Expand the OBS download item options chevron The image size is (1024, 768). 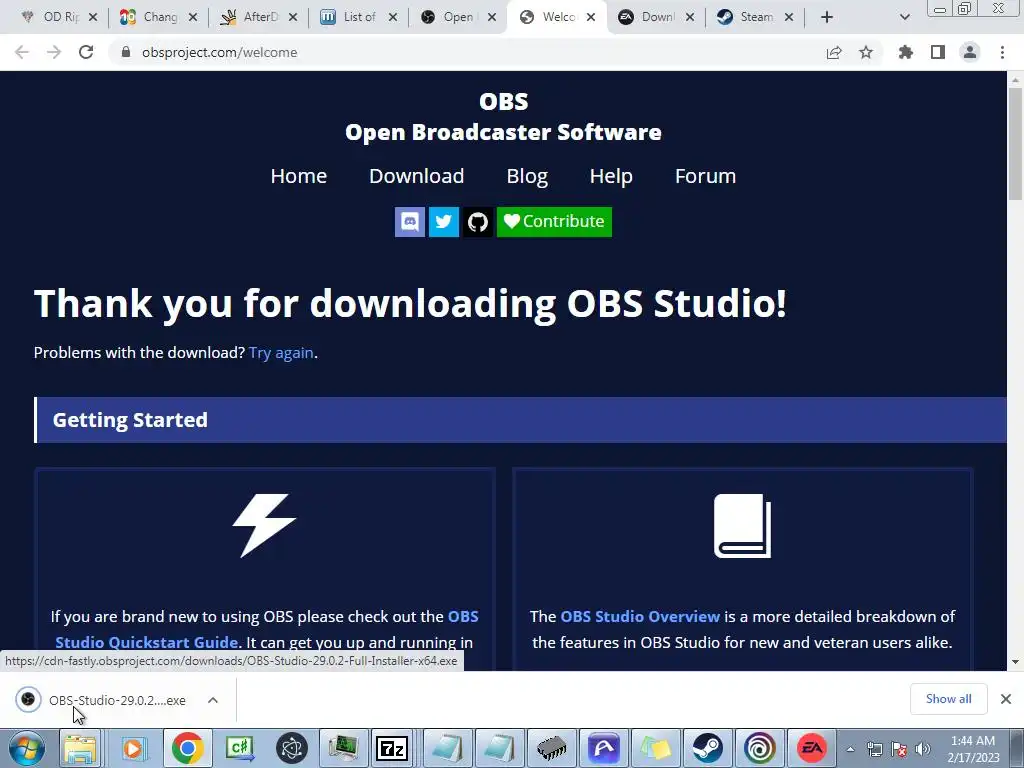213,700
